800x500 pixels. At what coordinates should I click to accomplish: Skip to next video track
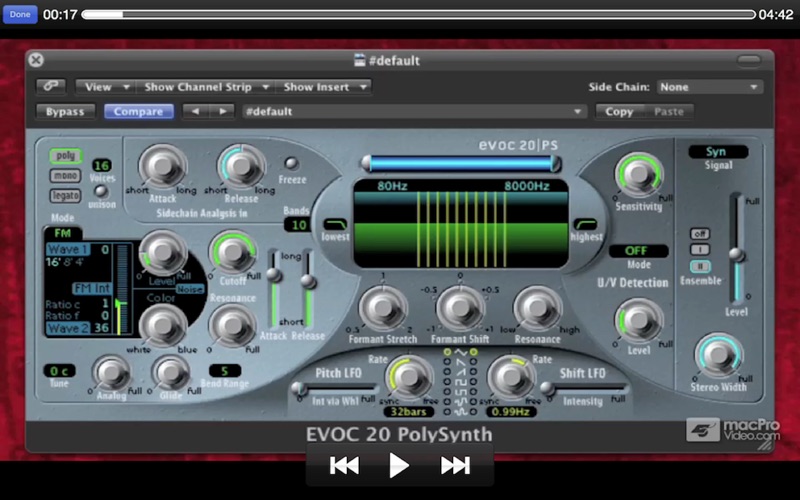point(455,465)
